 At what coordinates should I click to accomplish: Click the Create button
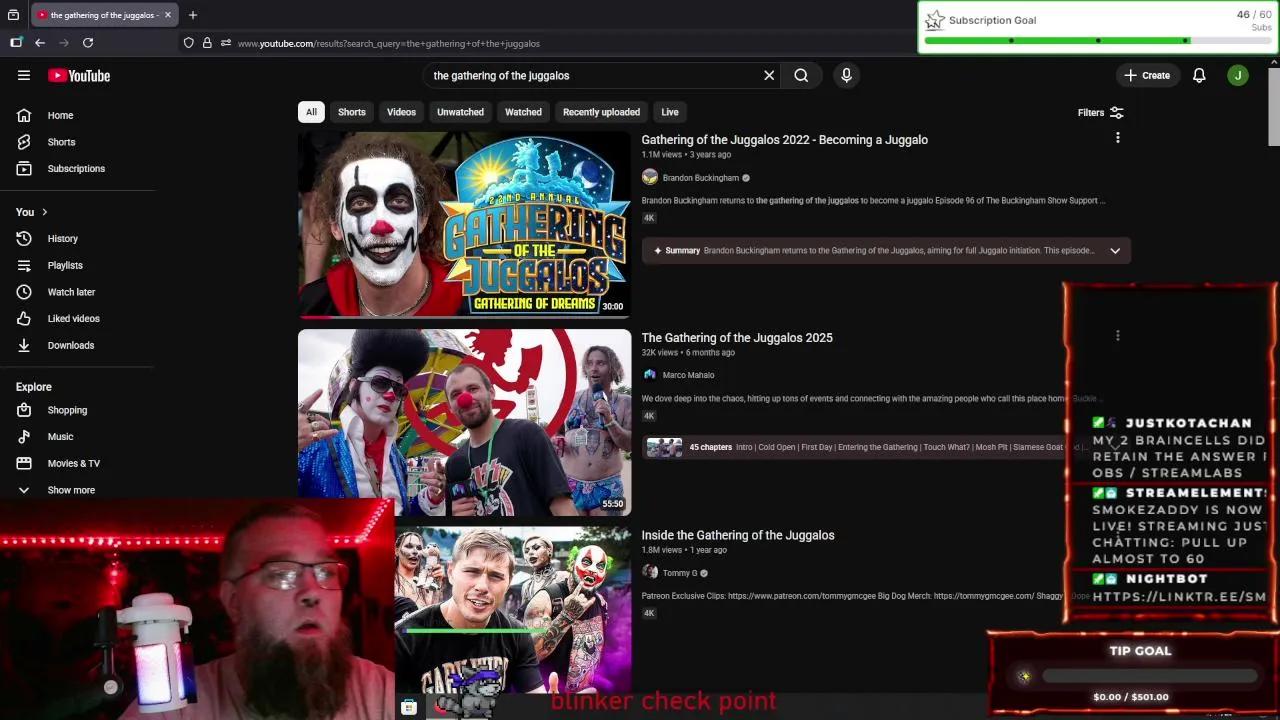click(1147, 75)
